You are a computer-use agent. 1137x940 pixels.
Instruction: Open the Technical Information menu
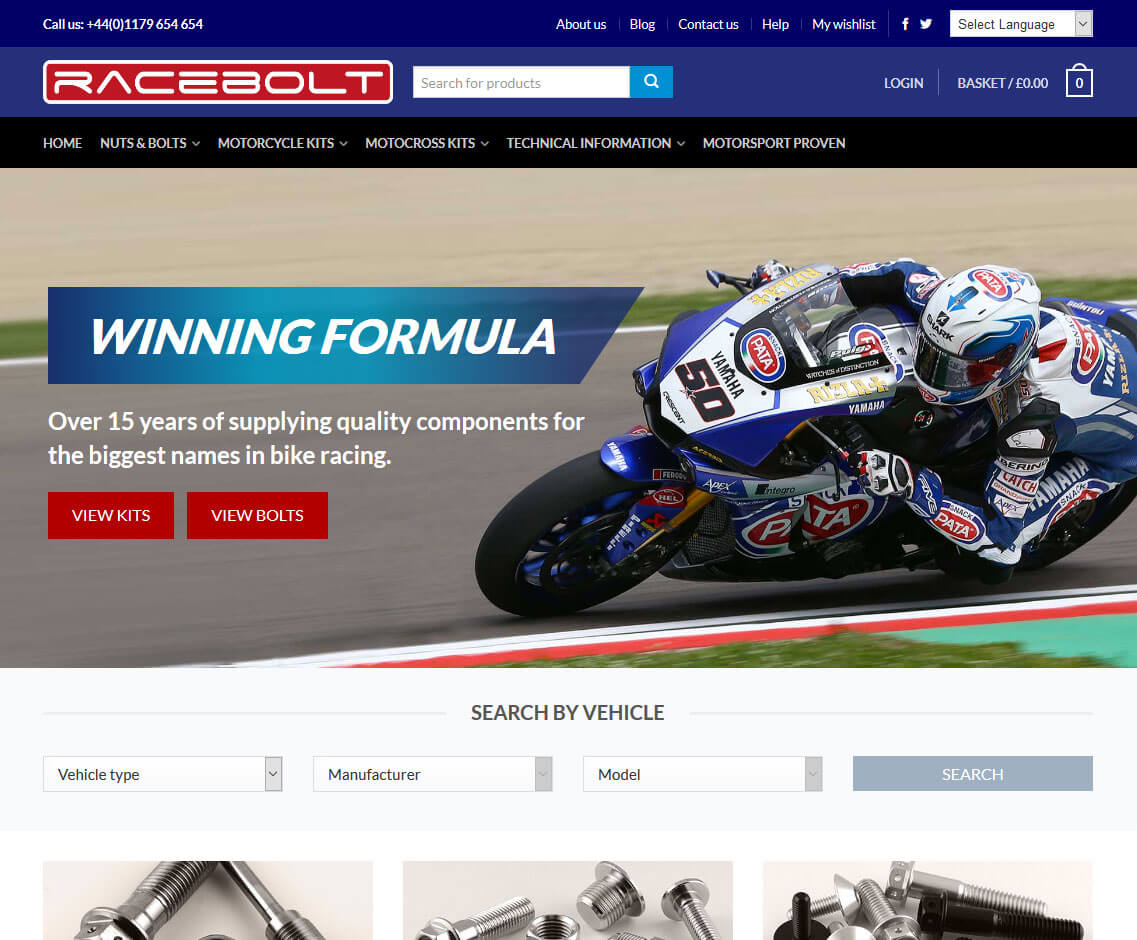(595, 143)
